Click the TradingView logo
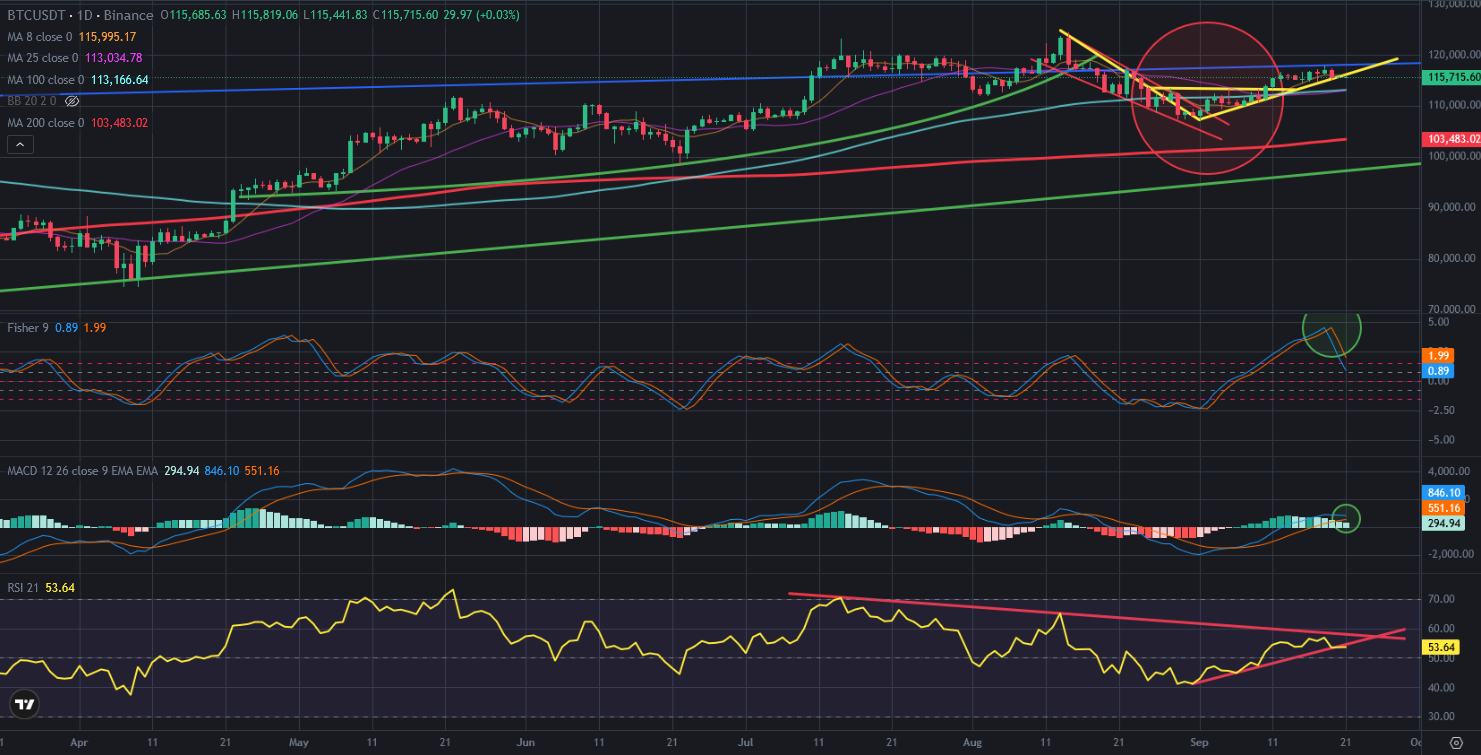 click(x=25, y=704)
